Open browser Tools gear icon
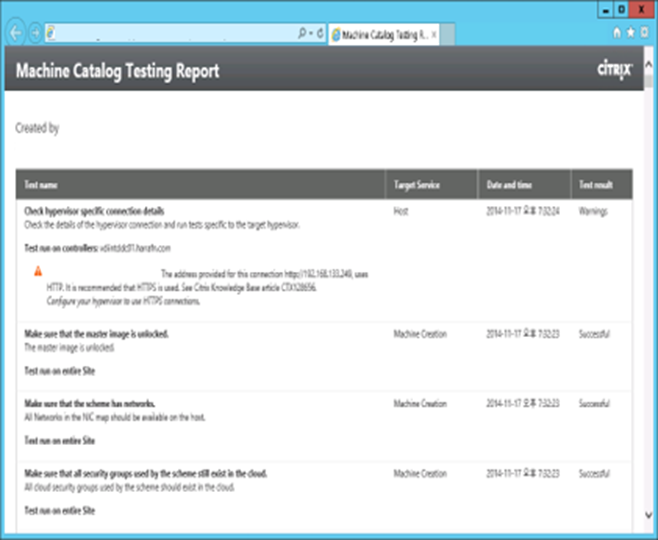Screen dimensions: 658x540 pyautogui.click(x=645, y=32)
